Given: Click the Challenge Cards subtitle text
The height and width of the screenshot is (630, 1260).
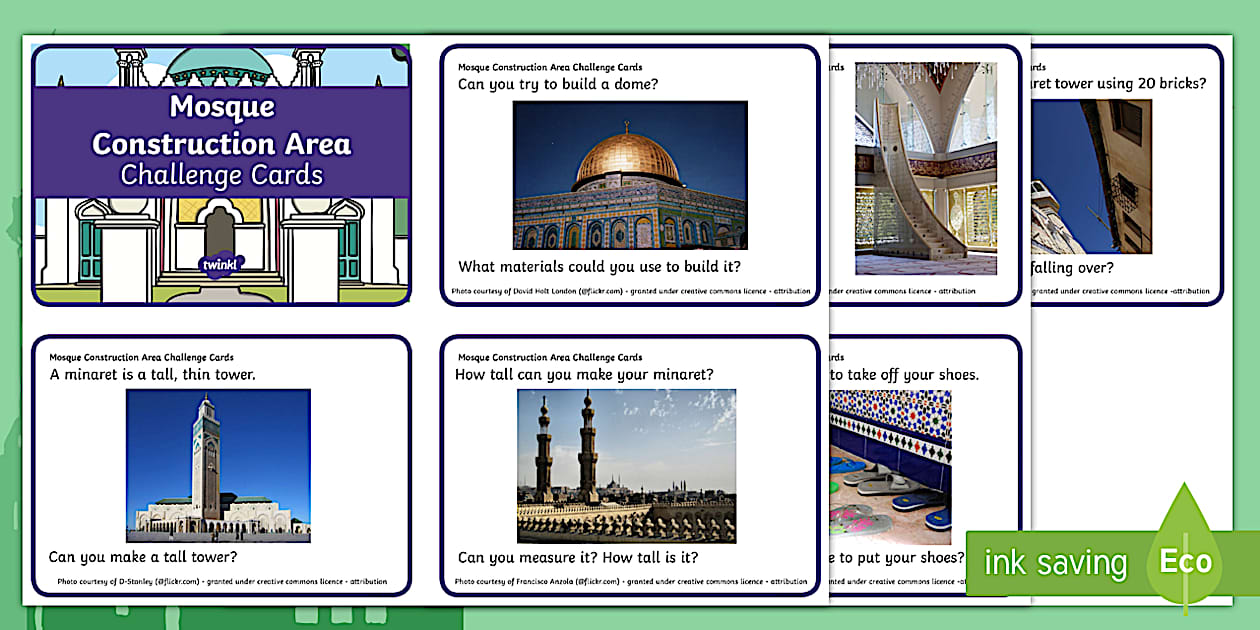Looking at the screenshot, I should [222, 175].
